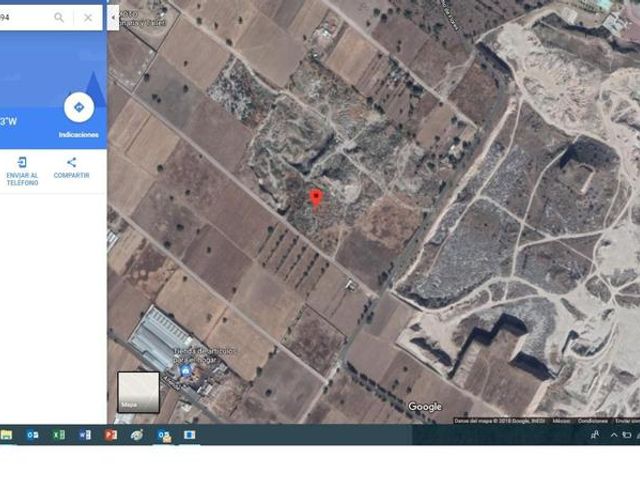Click the Indicaciones label
640x480 pixels.
pyautogui.click(x=78, y=135)
